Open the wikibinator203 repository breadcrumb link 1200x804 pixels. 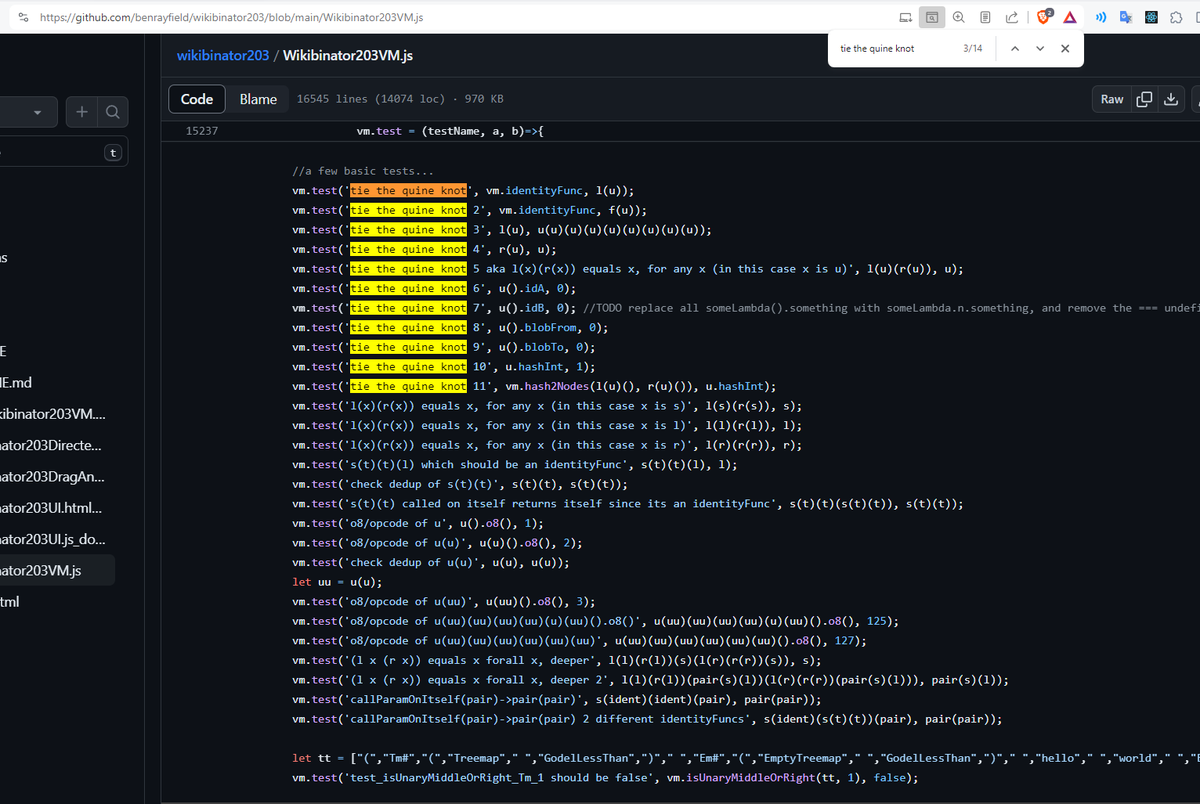pyautogui.click(x=222, y=55)
